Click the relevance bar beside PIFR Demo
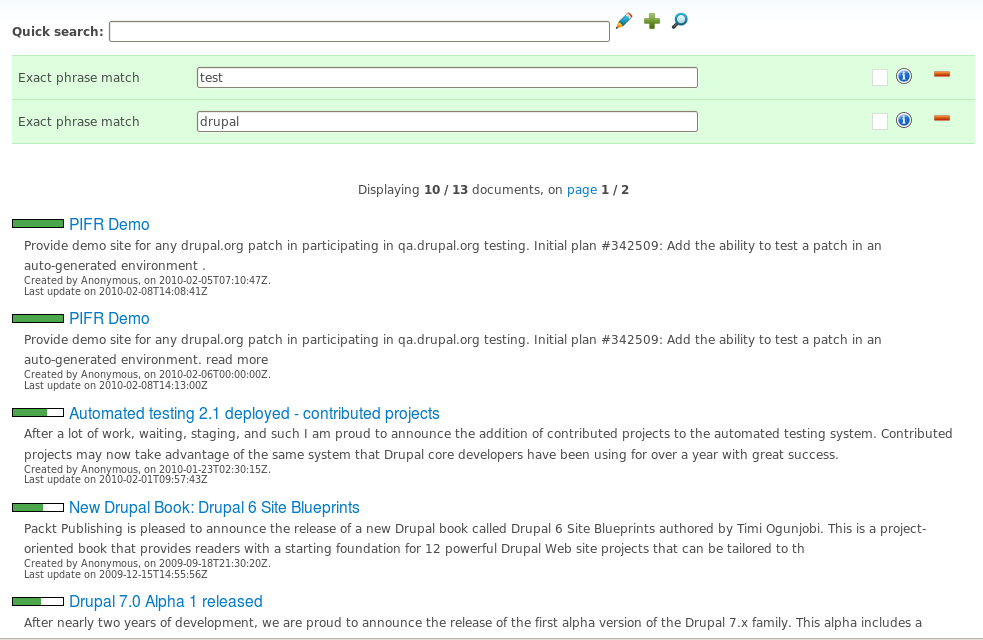The width and height of the screenshot is (983, 640). [x=37, y=223]
